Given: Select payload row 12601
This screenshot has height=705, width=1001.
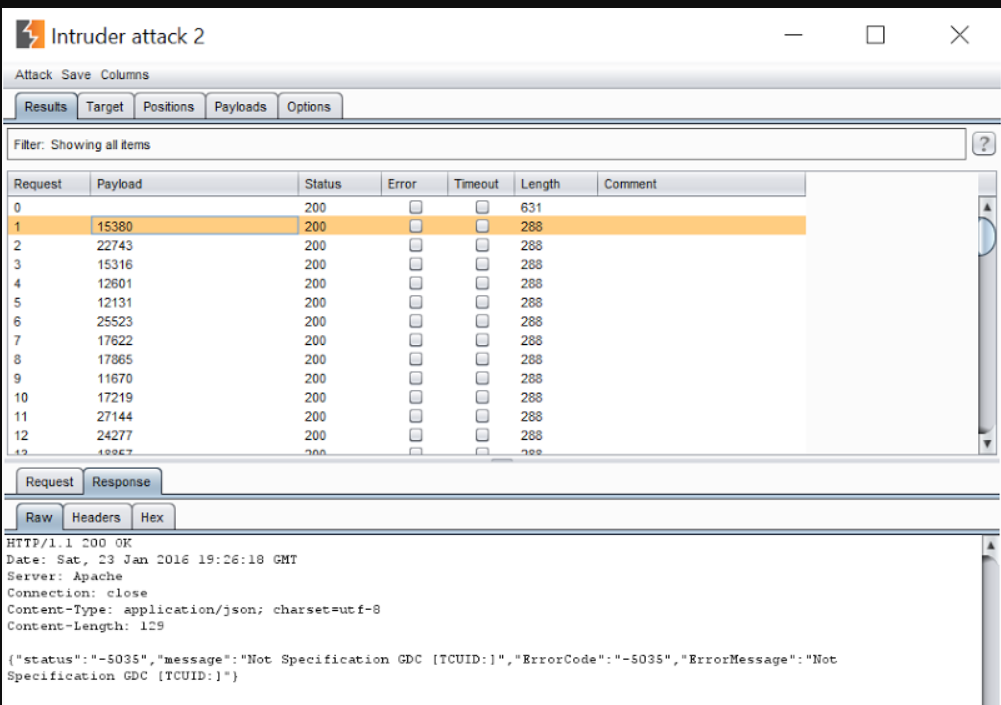Looking at the screenshot, I should click(407, 283).
